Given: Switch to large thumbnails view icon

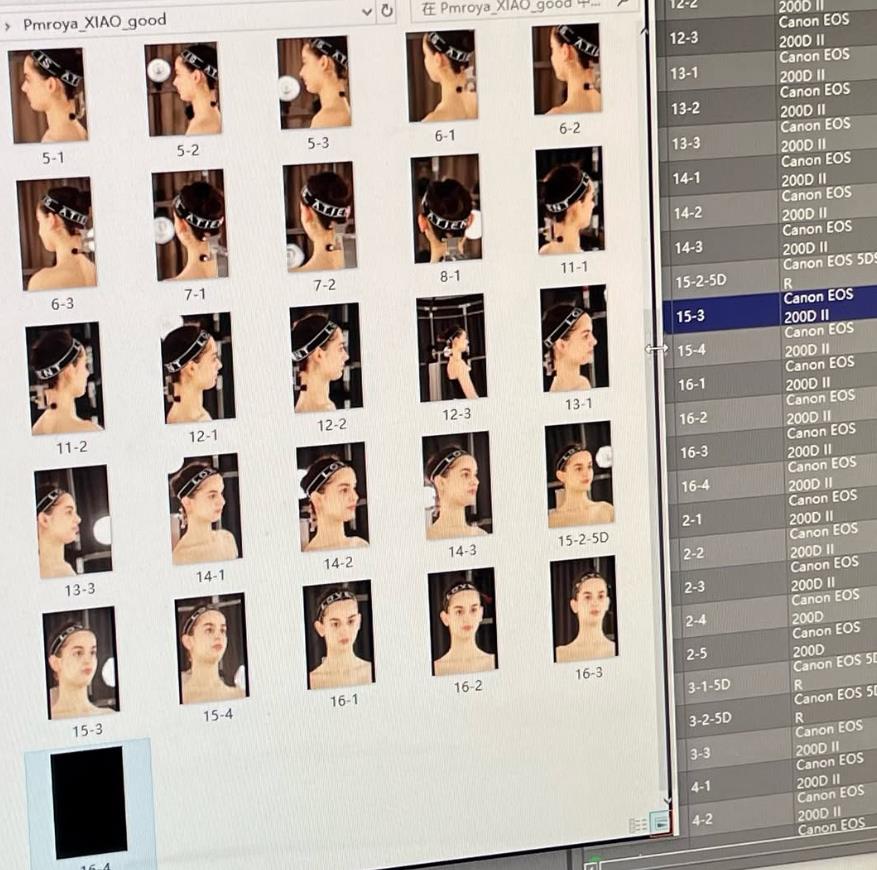Looking at the screenshot, I should click(x=659, y=823).
